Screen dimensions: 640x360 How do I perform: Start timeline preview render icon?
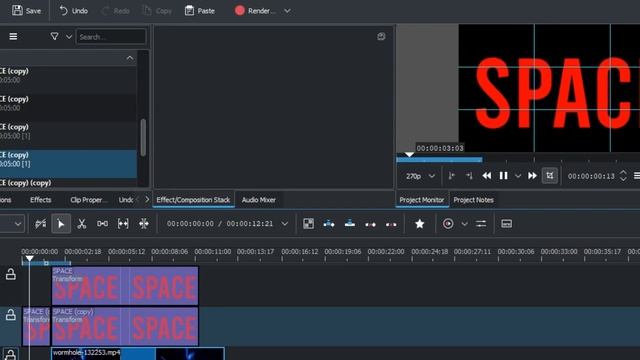(448, 224)
